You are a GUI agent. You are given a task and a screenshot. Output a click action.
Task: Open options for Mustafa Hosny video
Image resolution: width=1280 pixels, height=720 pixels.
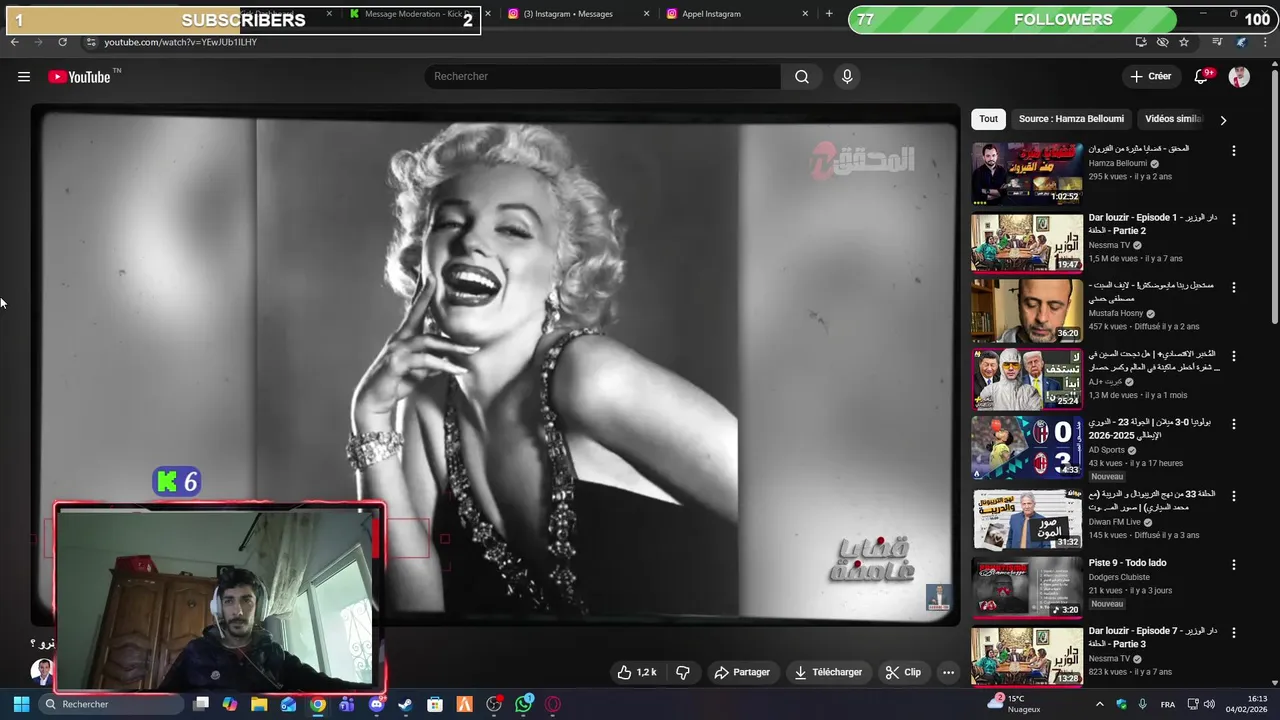pos(1233,287)
